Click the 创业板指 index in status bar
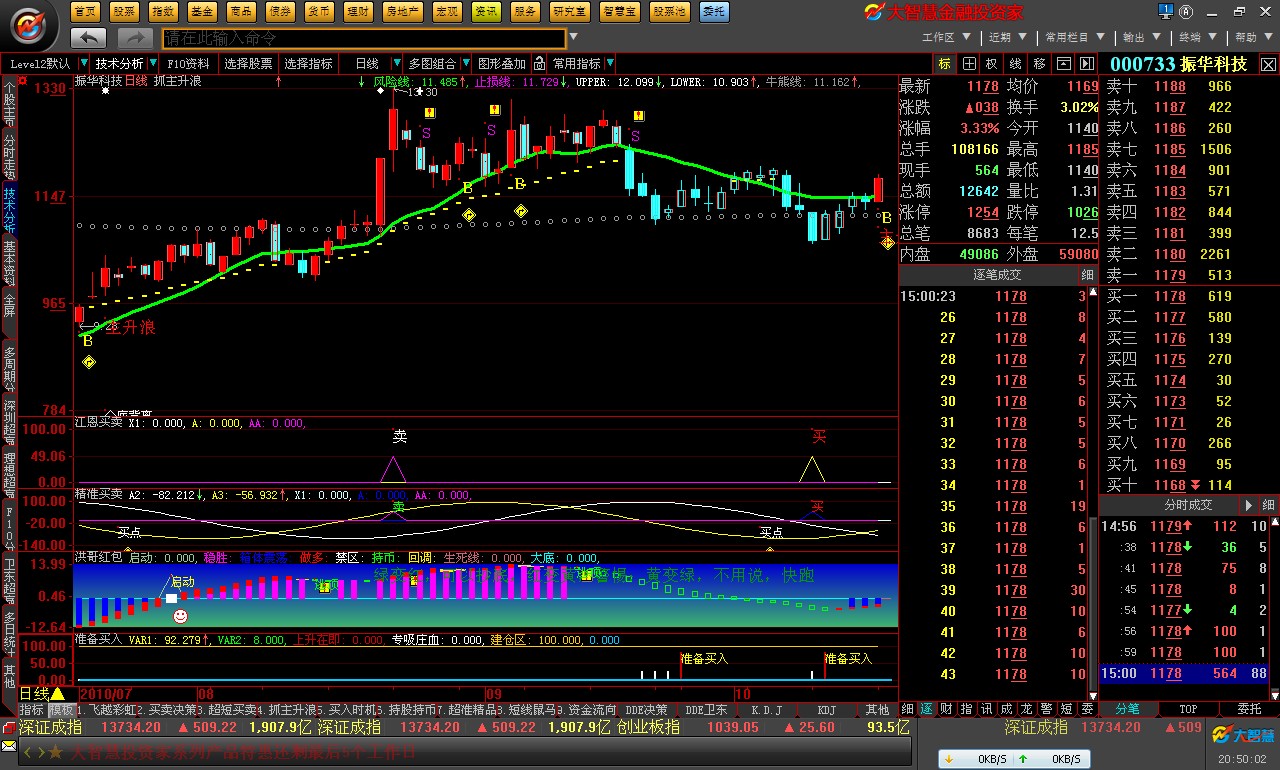The width and height of the screenshot is (1280, 770). tap(648, 727)
